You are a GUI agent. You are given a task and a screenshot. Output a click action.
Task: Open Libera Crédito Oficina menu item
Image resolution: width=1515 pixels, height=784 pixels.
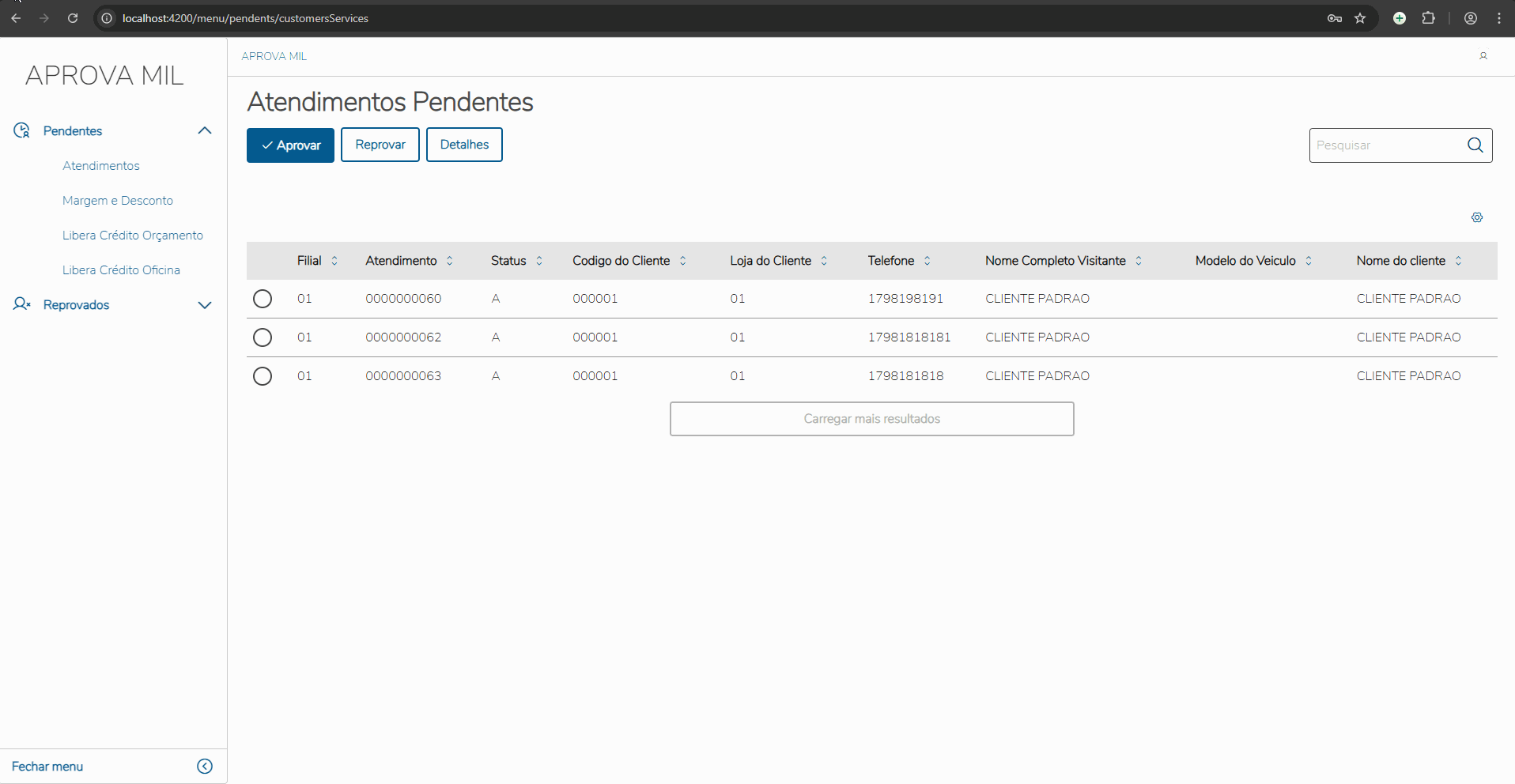121,270
